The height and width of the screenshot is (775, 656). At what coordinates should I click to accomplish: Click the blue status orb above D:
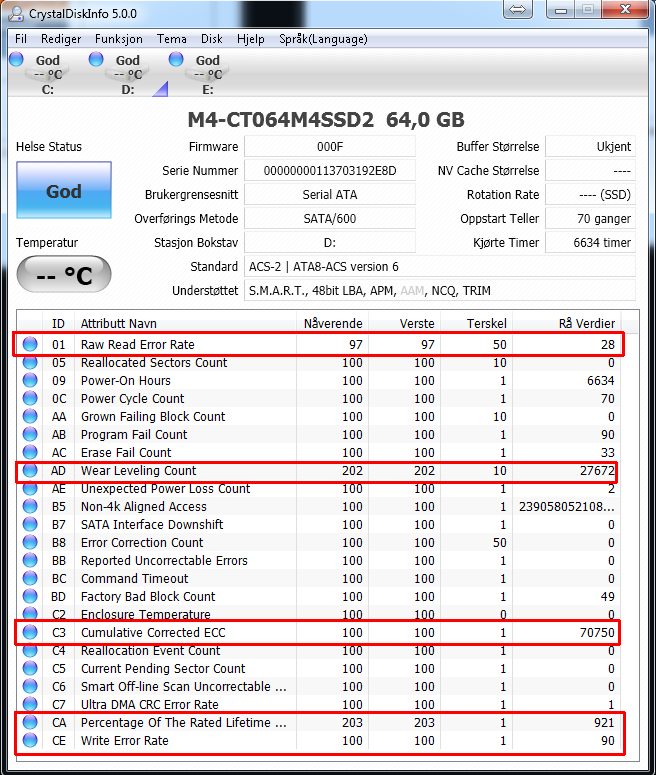pyautogui.click(x=96, y=59)
